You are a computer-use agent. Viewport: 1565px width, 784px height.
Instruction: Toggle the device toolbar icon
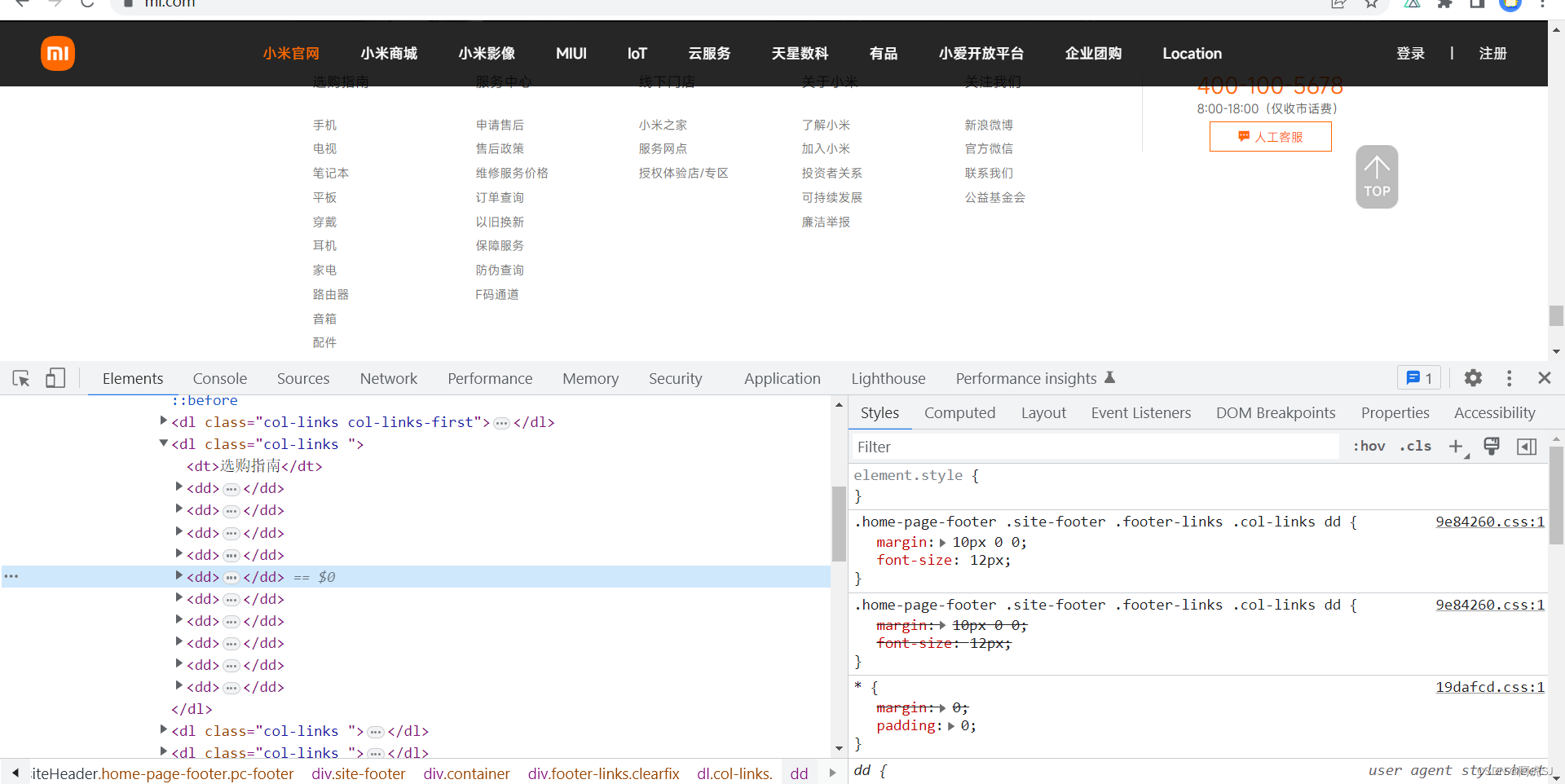tap(55, 378)
